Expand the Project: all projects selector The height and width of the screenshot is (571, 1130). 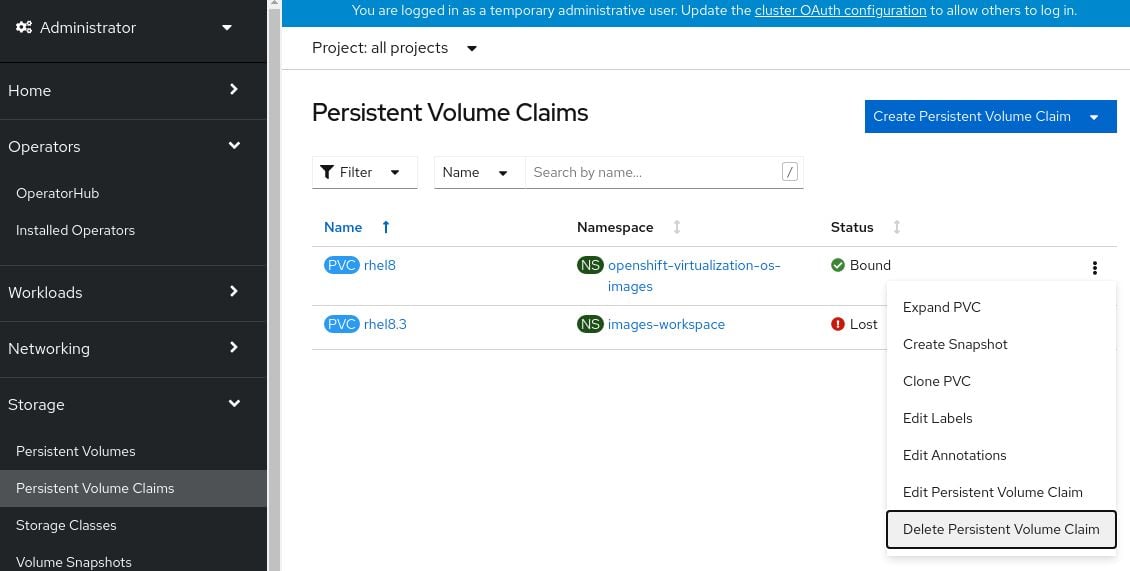[x=395, y=48]
